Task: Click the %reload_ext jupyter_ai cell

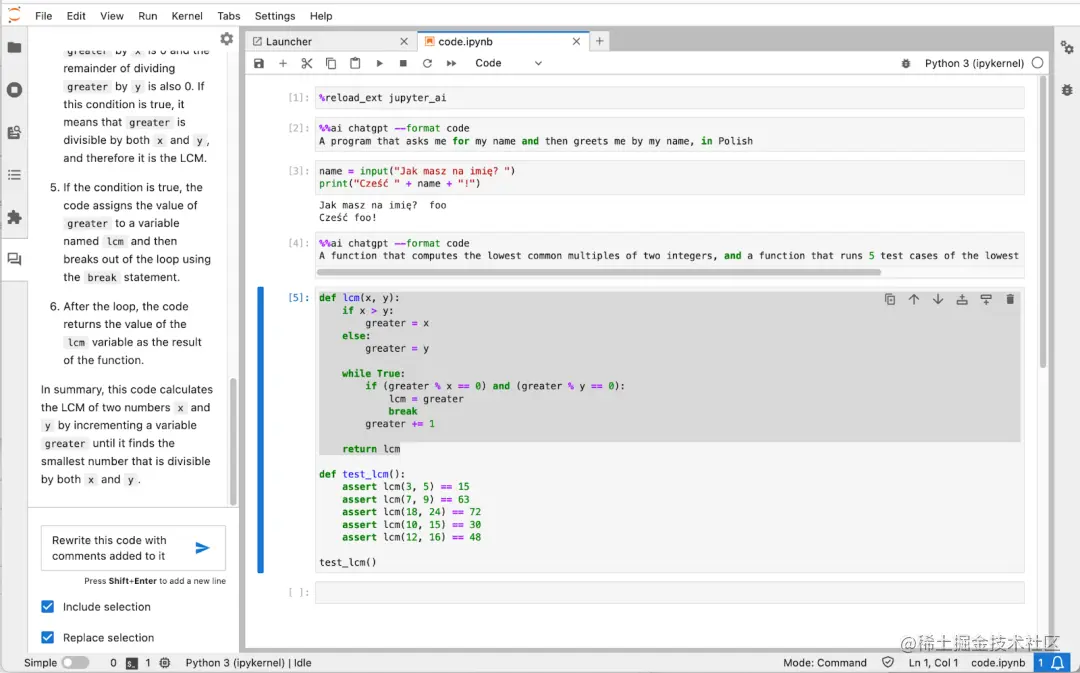Action: point(669,98)
